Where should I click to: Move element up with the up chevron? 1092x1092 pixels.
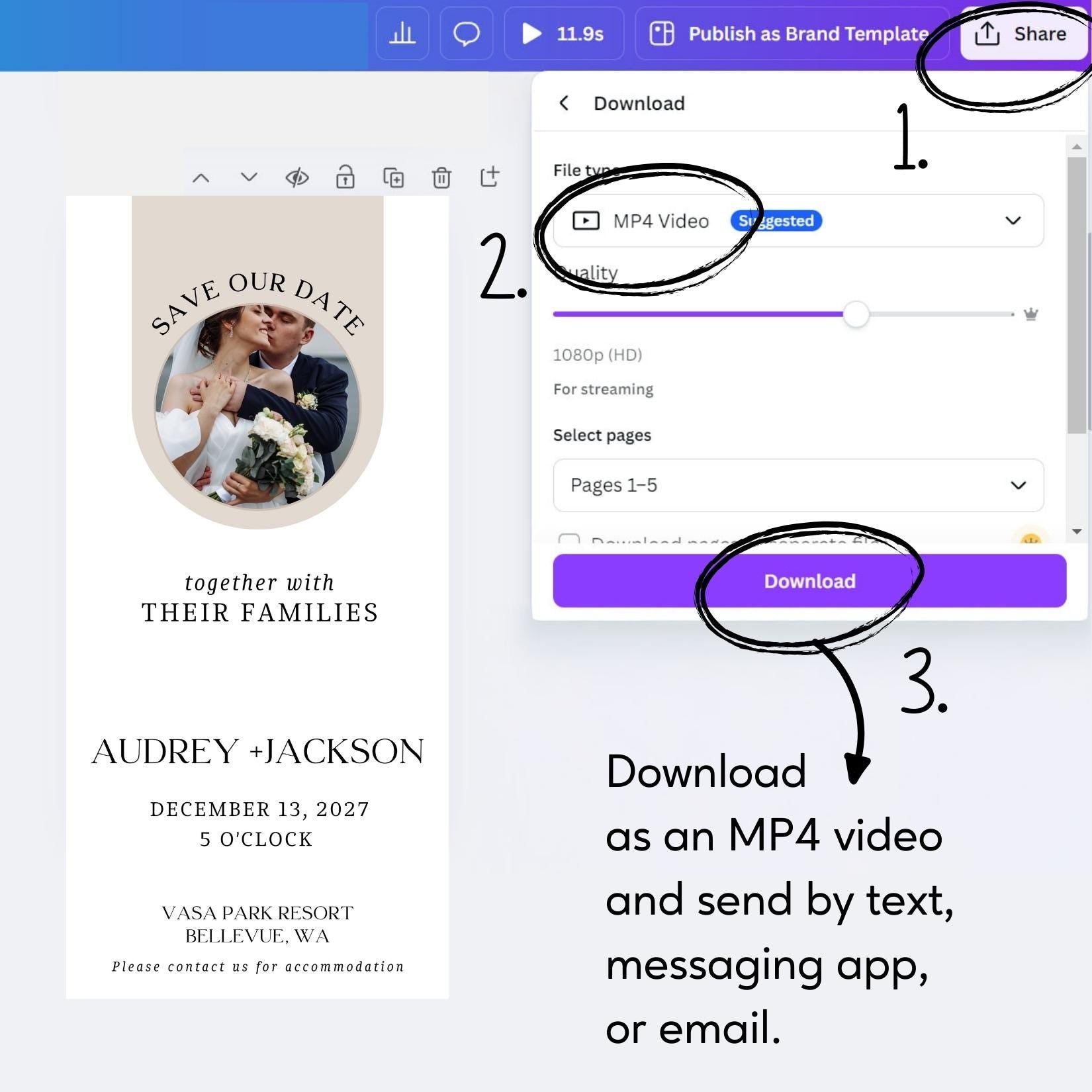point(201,177)
